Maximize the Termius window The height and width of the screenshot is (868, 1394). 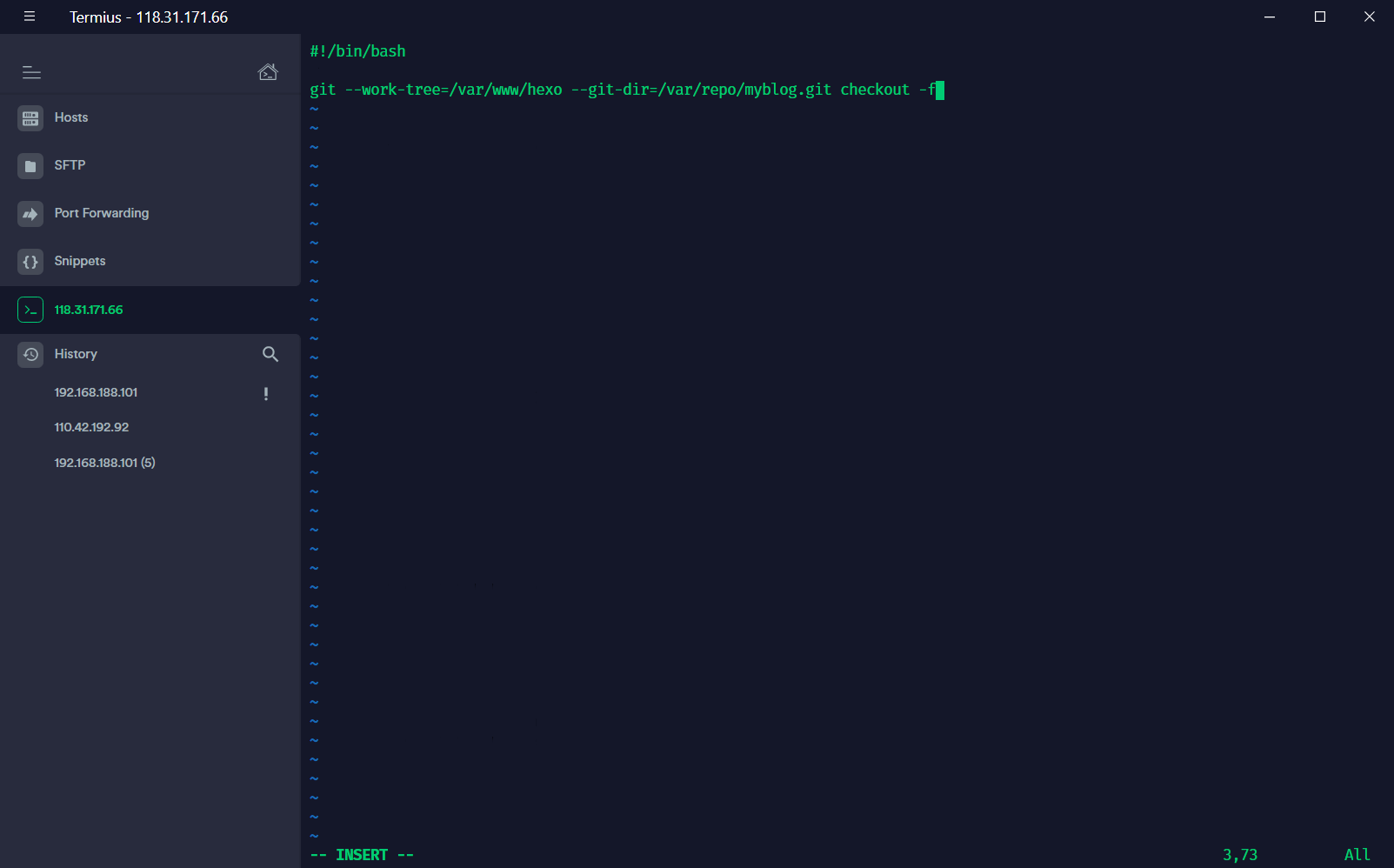1320,17
